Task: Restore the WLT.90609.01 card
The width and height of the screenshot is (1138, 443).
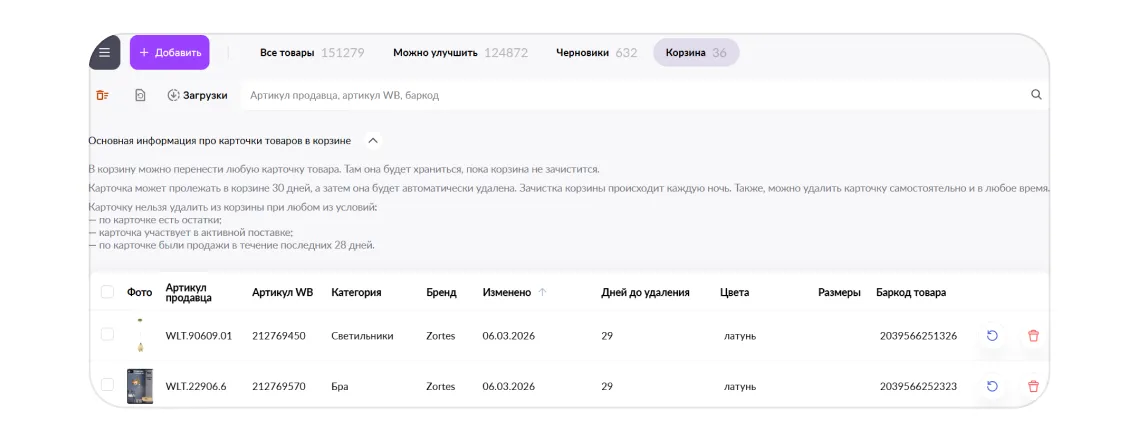Action: [x=992, y=336]
